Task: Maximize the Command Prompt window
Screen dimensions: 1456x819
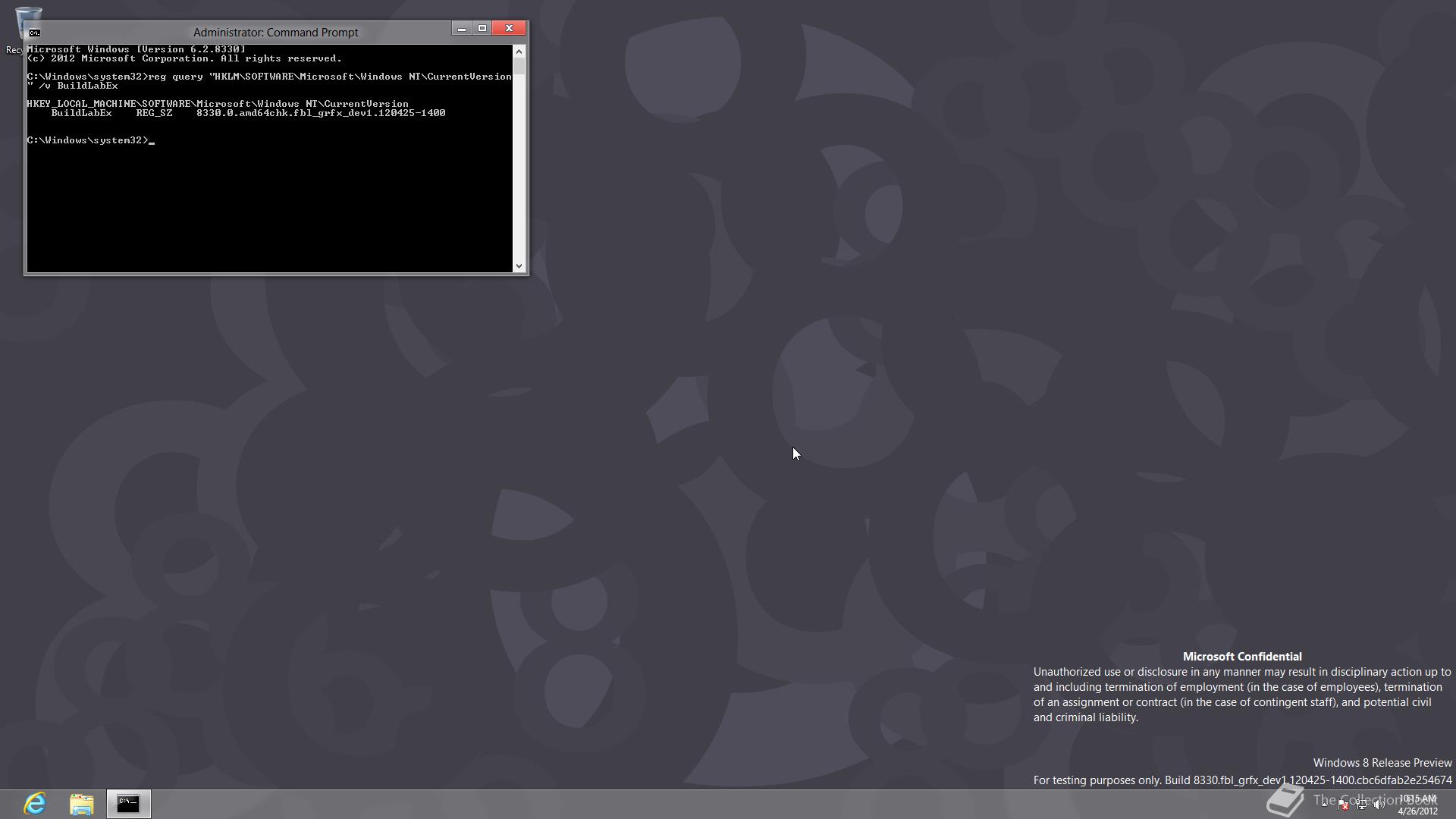Action: (482, 29)
